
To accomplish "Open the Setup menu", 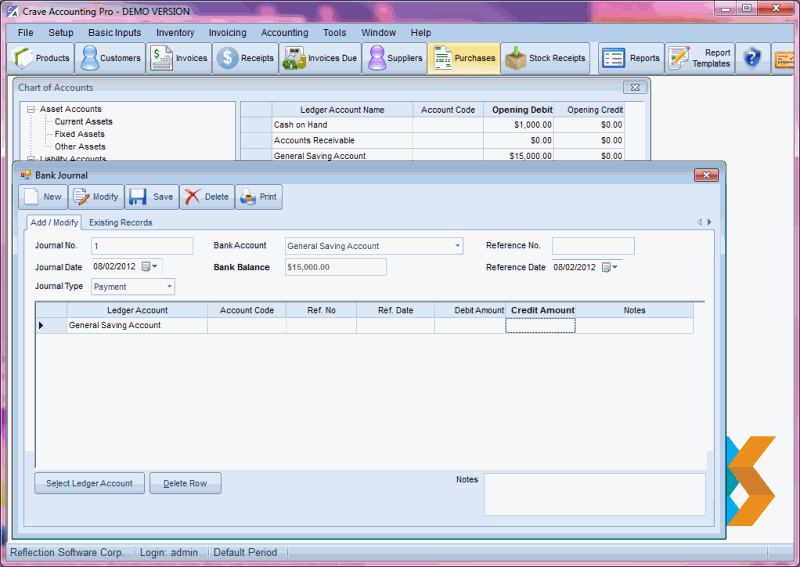I will [61, 33].
